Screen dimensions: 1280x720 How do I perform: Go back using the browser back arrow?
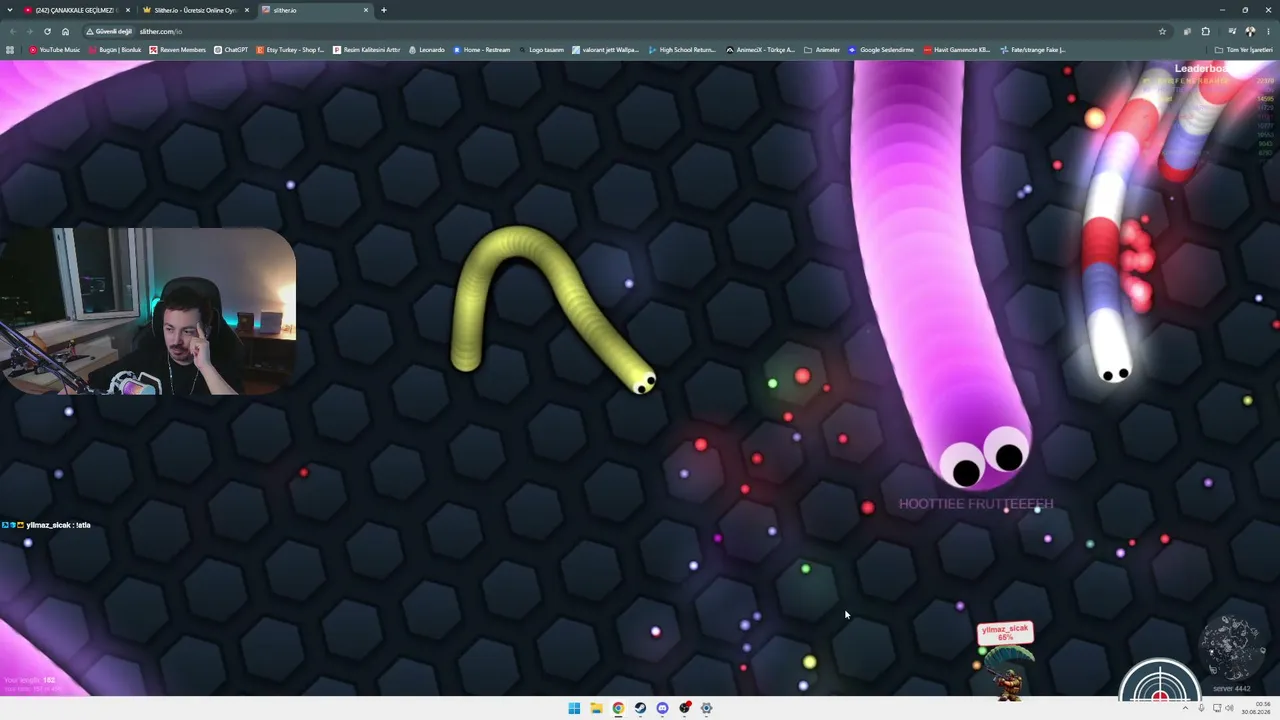pyautogui.click(x=11, y=31)
